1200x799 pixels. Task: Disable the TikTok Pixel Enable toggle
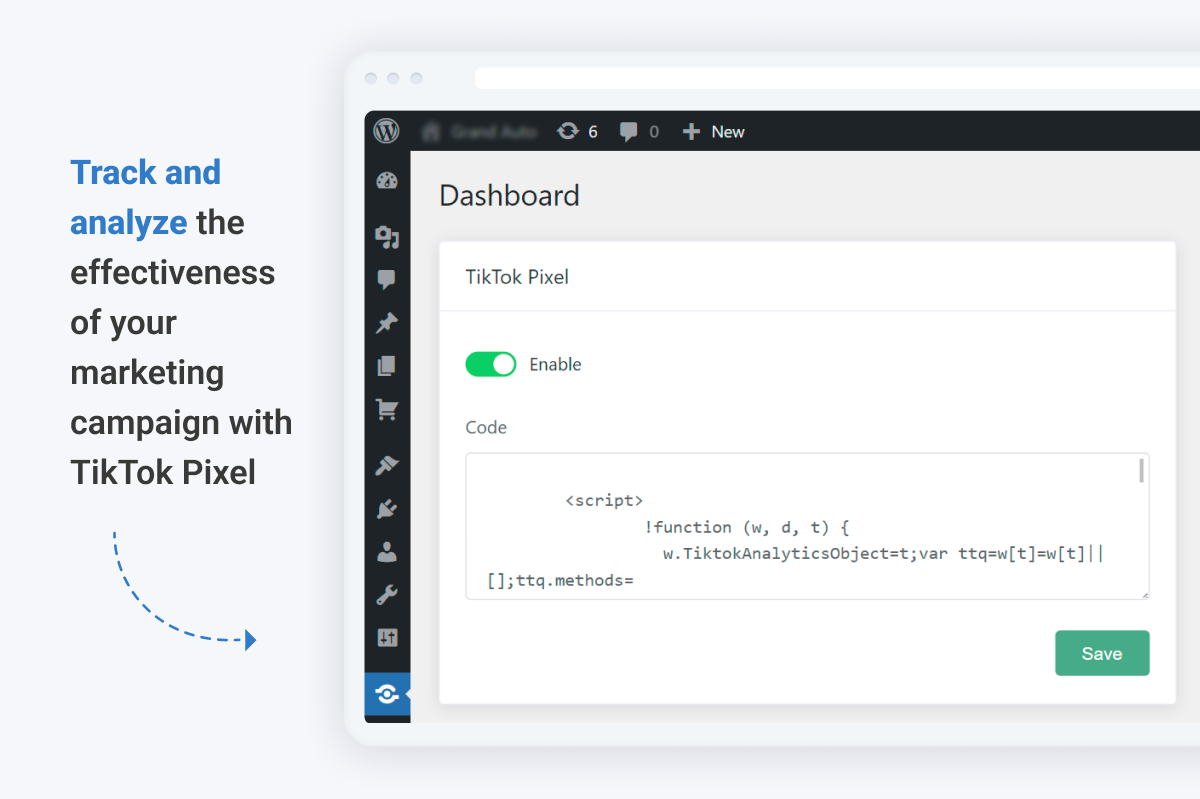pos(491,364)
